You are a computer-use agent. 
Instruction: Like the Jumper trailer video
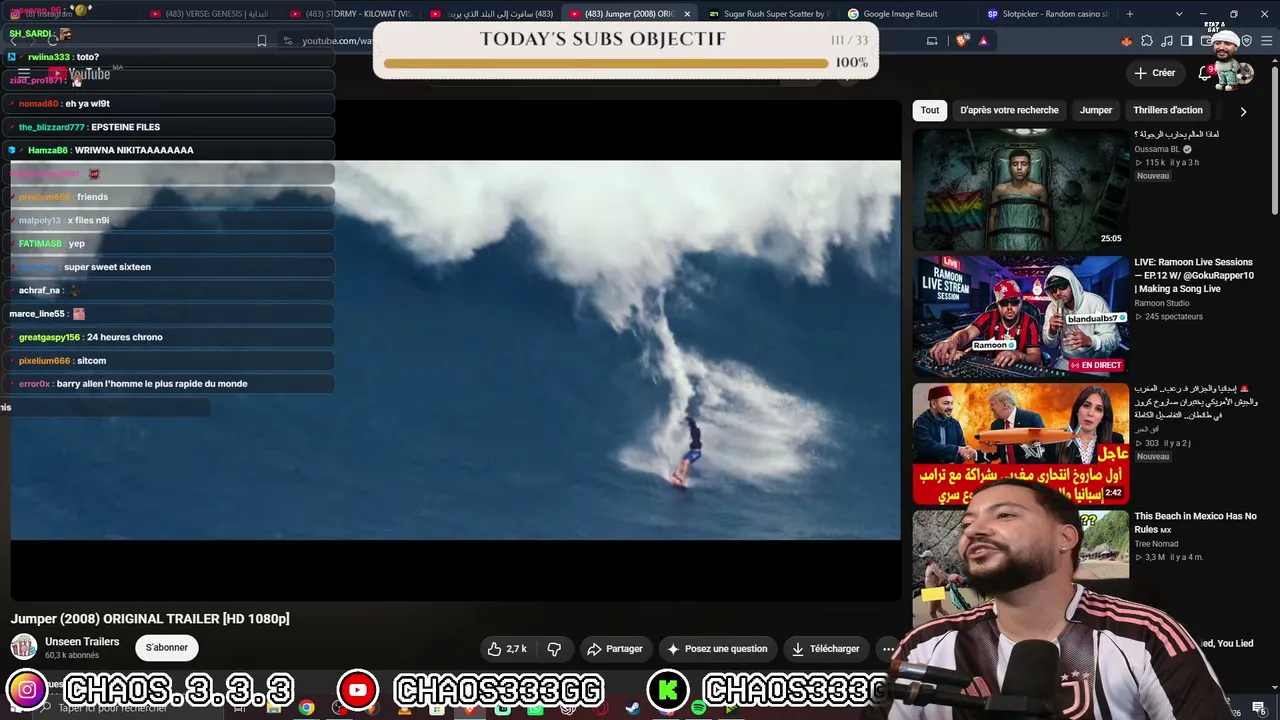point(507,649)
